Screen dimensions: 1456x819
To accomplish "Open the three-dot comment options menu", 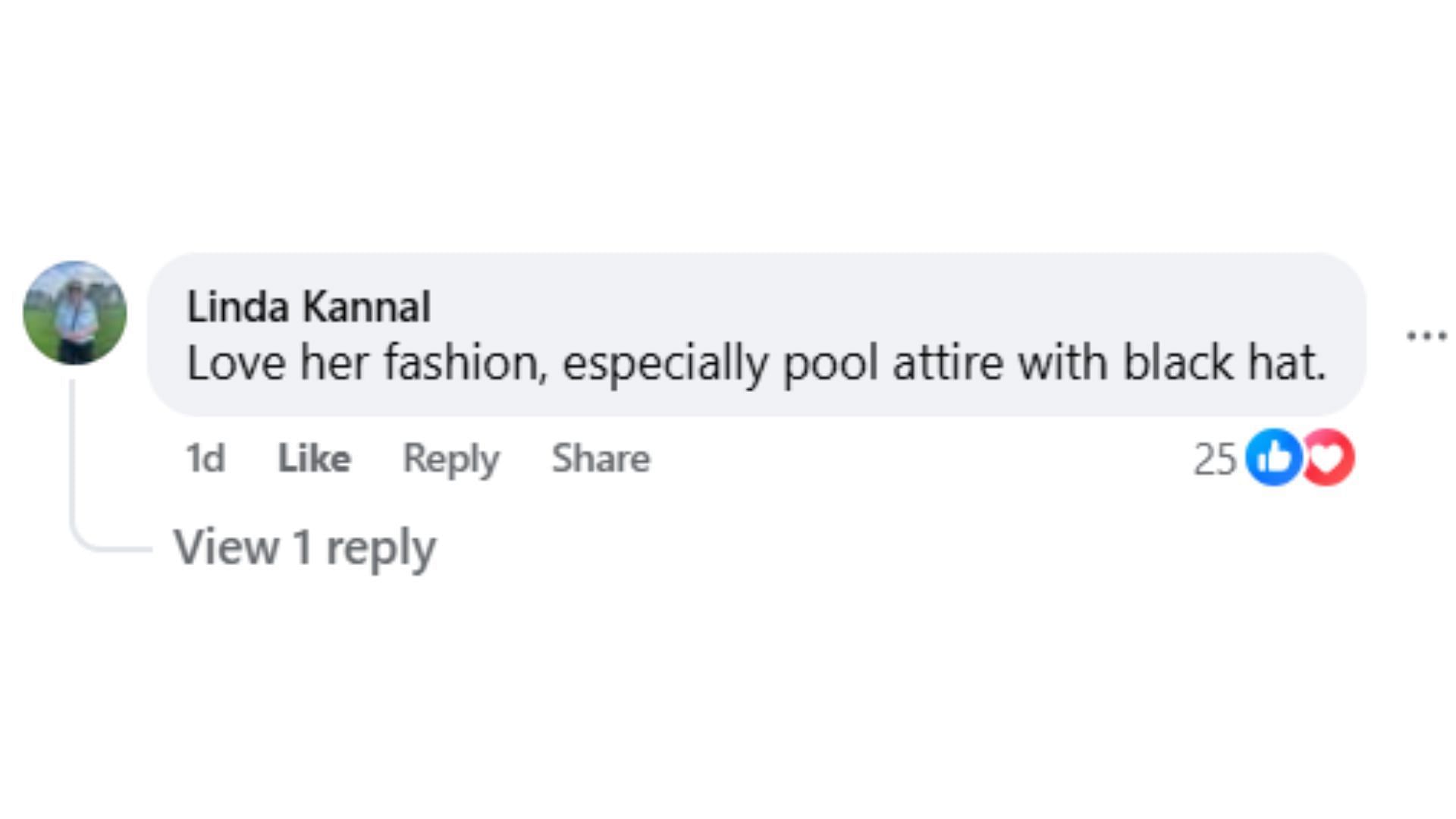I will (1426, 335).
